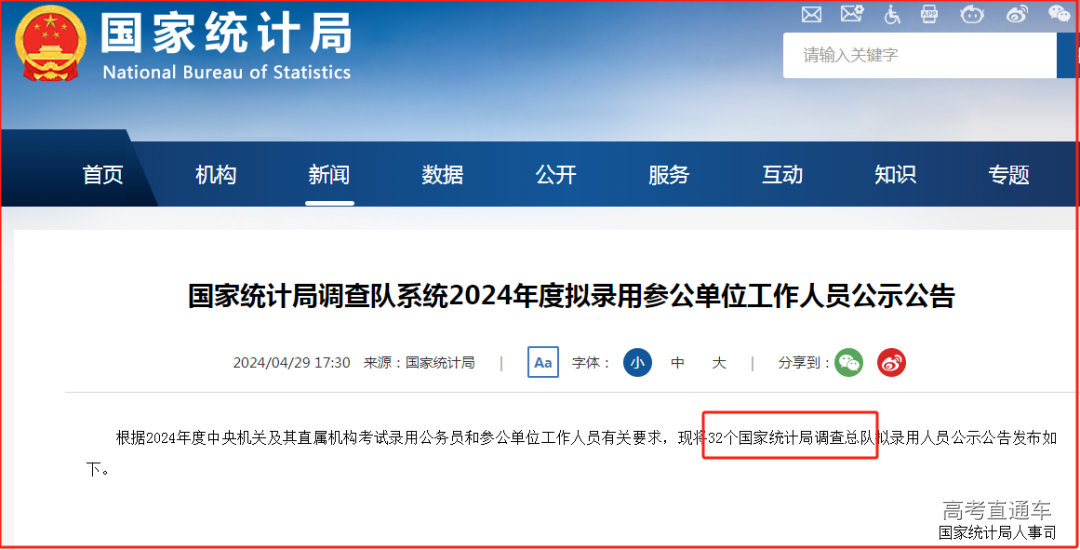Click the 请输入关键字 search field

click(920, 55)
